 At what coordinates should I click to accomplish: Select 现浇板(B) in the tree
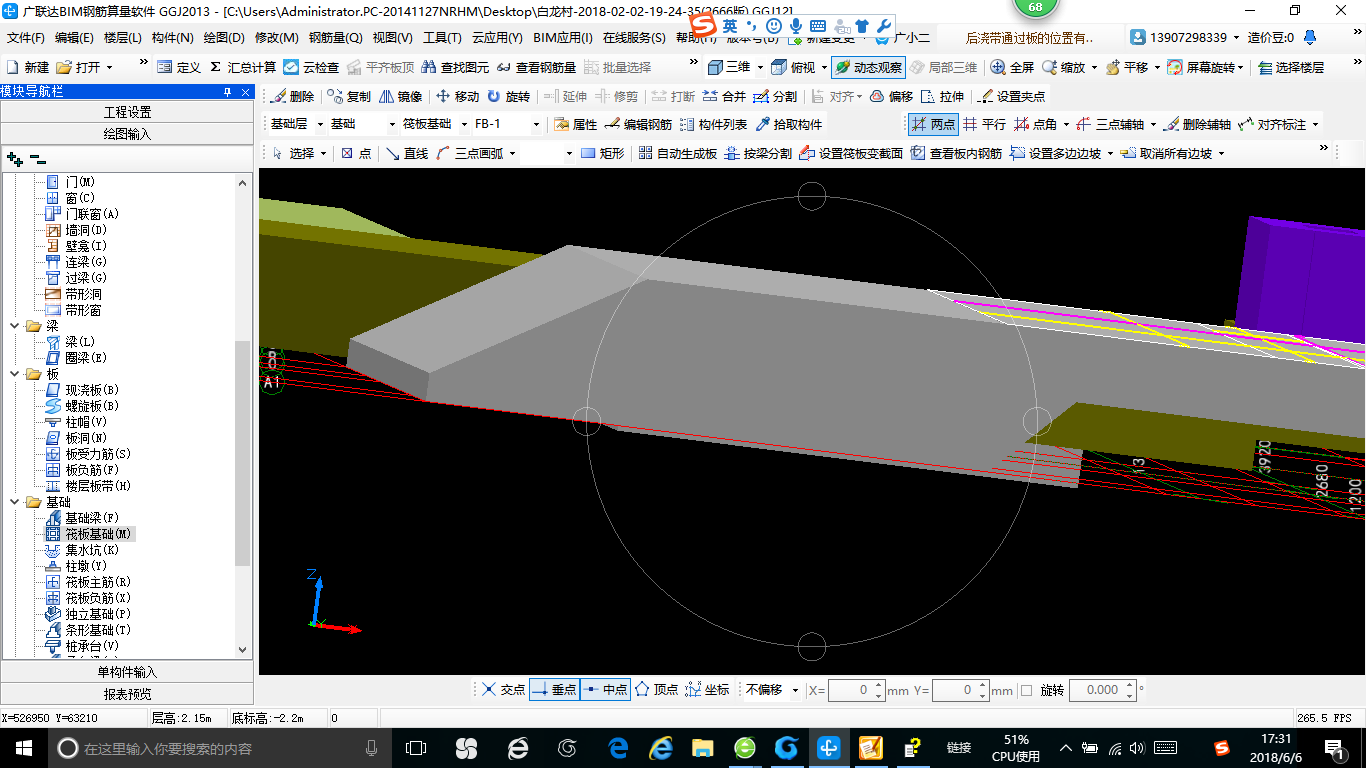(92, 390)
